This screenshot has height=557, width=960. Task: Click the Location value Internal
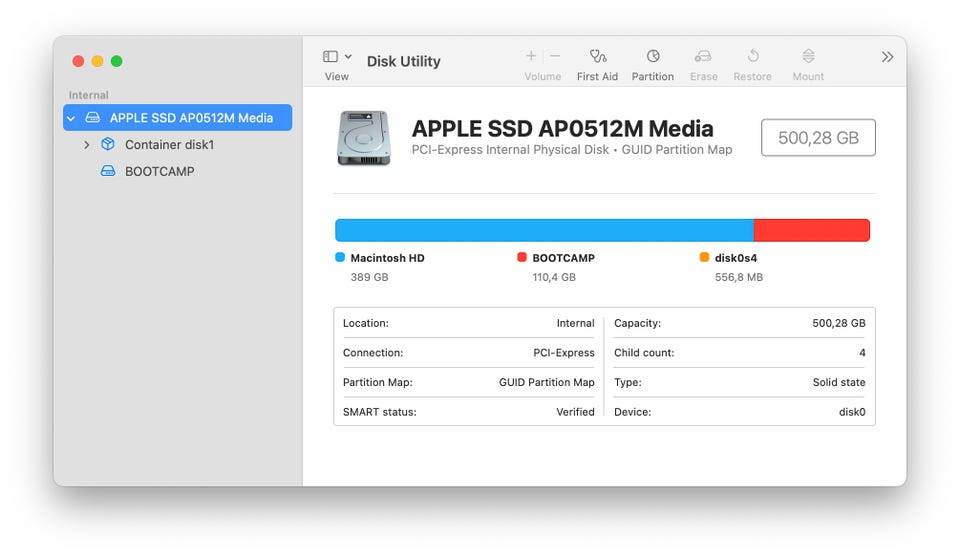point(576,323)
